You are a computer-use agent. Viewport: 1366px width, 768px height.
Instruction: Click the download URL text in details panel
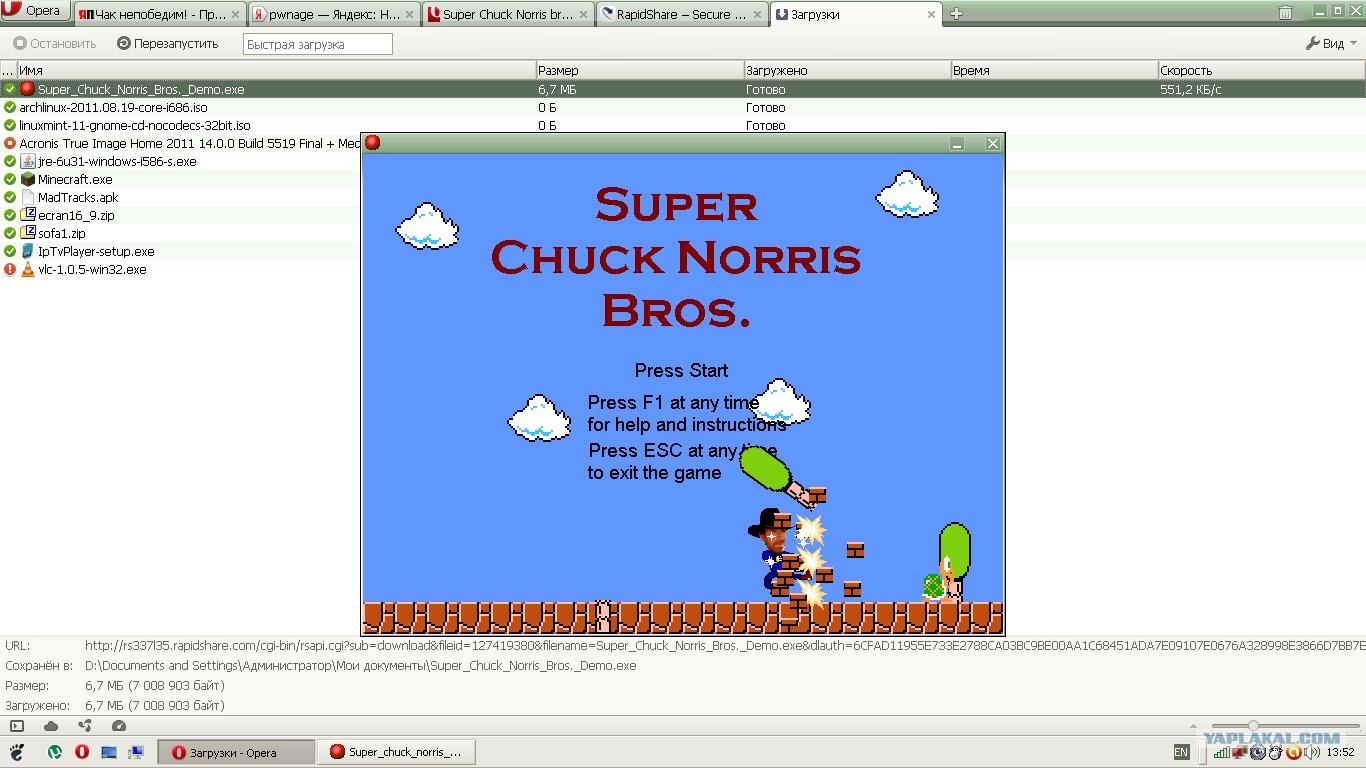pyautogui.click(x=725, y=646)
